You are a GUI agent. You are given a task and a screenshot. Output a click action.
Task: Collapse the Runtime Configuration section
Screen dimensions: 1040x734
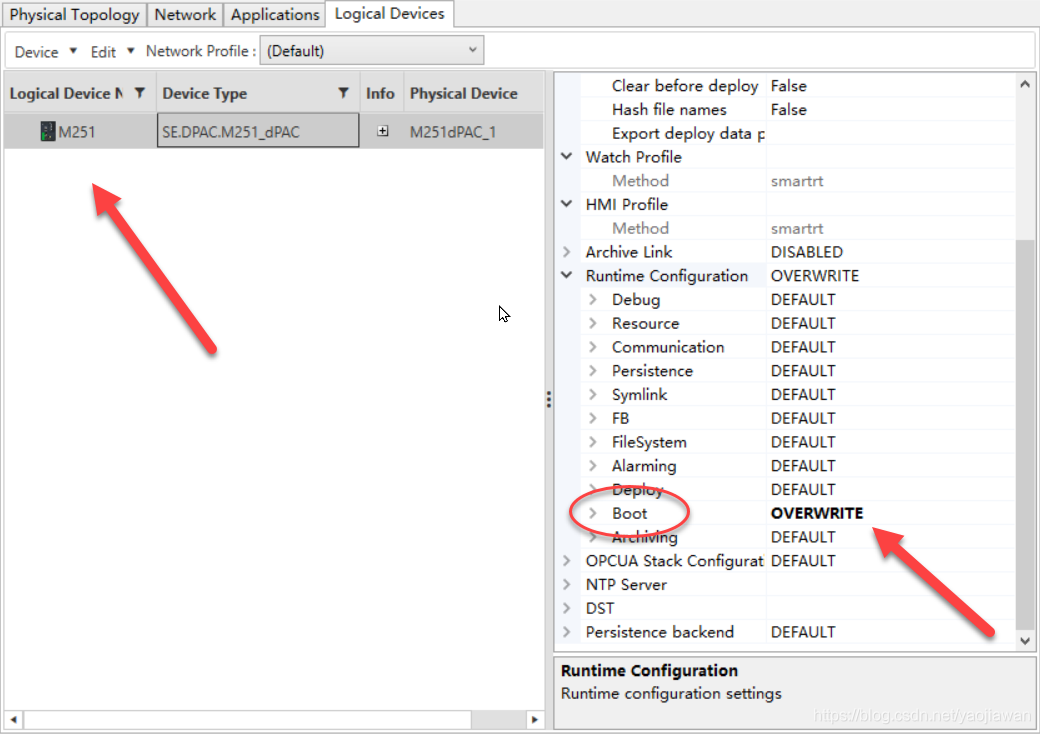pyautogui.click(x=567, y=276)
